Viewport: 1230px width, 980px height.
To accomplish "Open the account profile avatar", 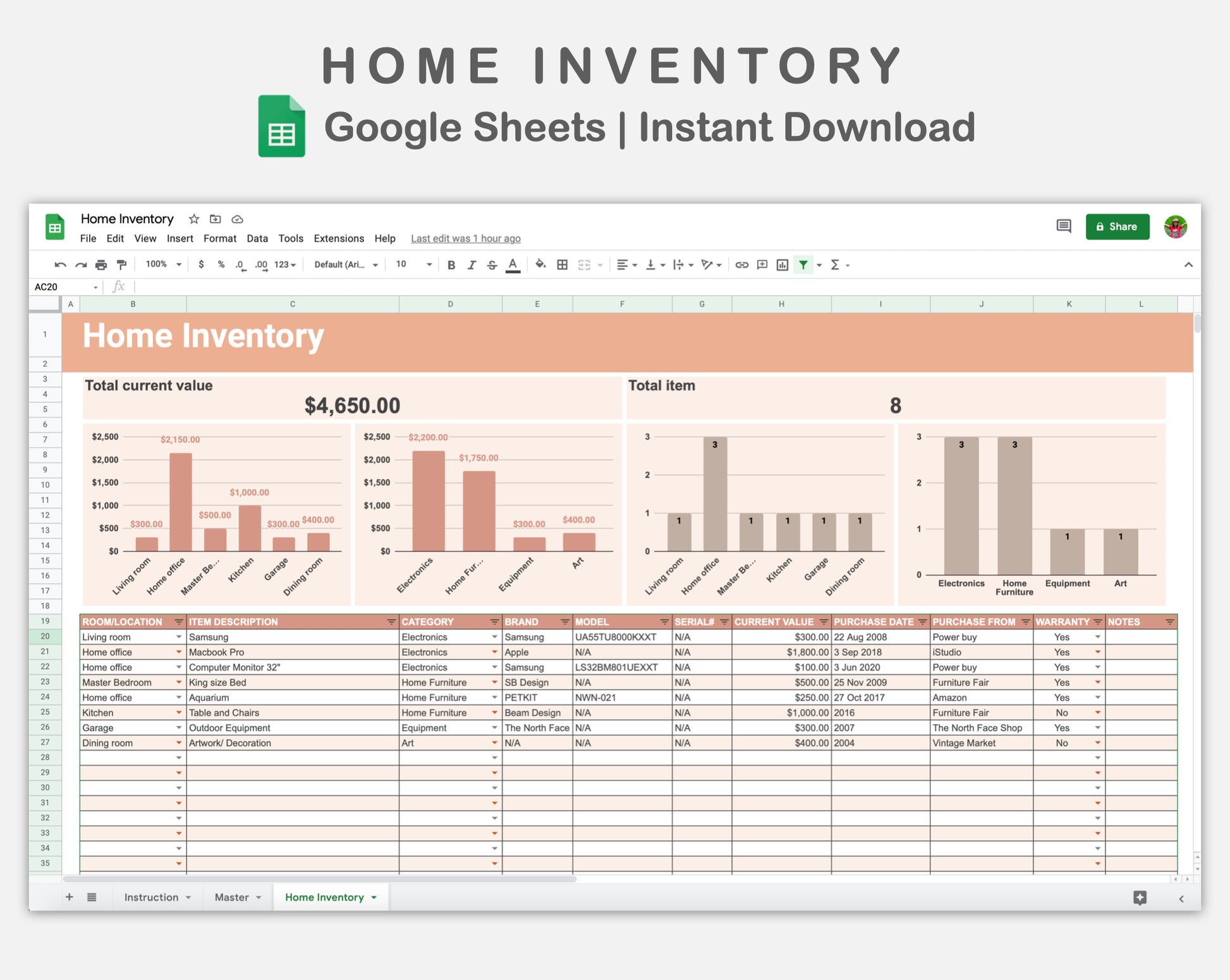I will [1176, 227].
